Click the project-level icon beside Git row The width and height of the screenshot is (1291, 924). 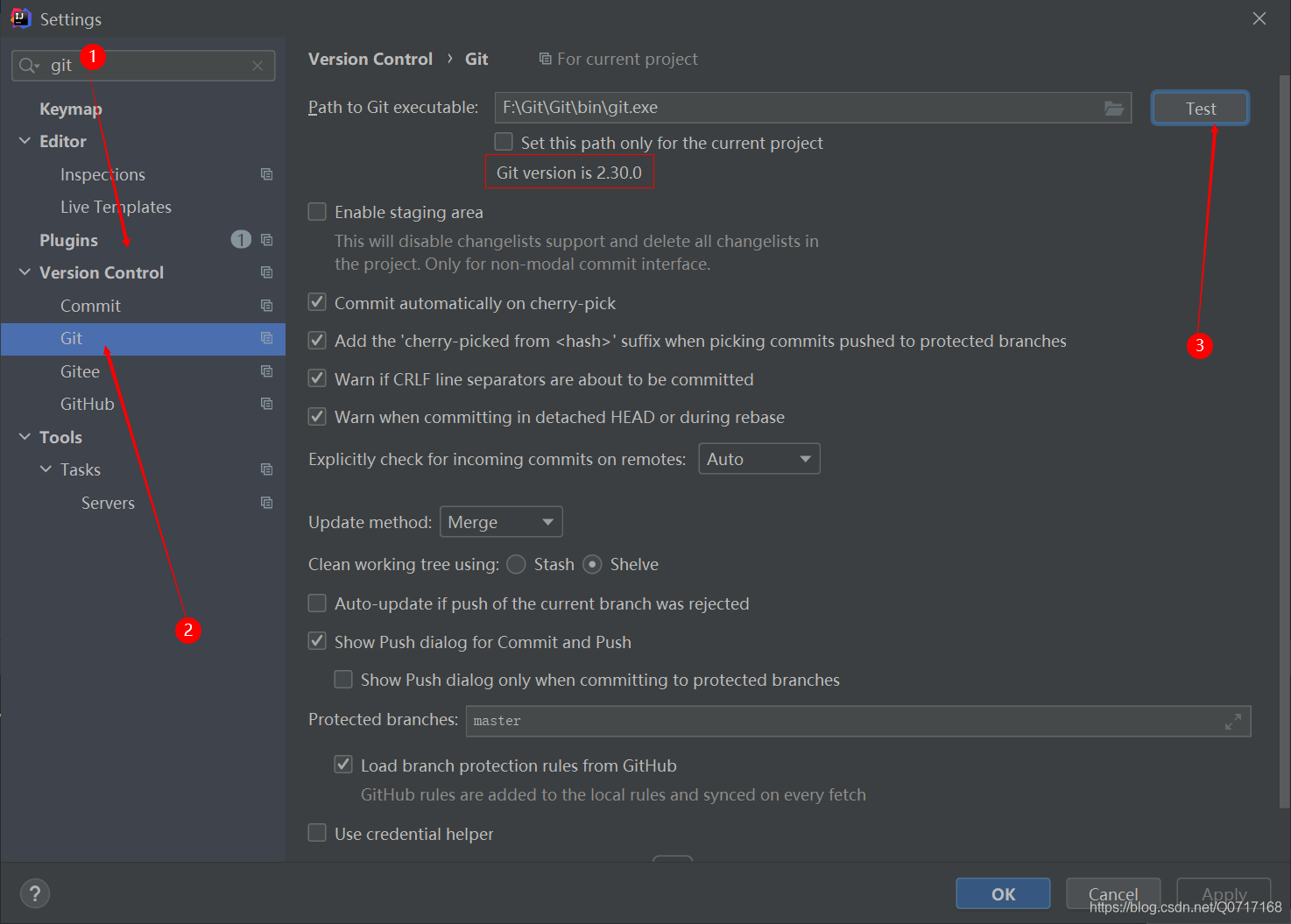tap(267, 338)
